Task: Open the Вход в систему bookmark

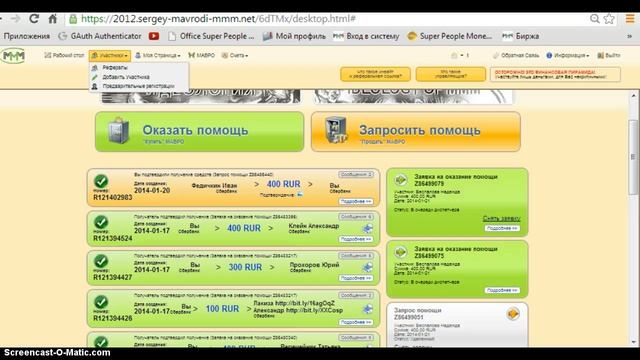Action: pos(366,36)
